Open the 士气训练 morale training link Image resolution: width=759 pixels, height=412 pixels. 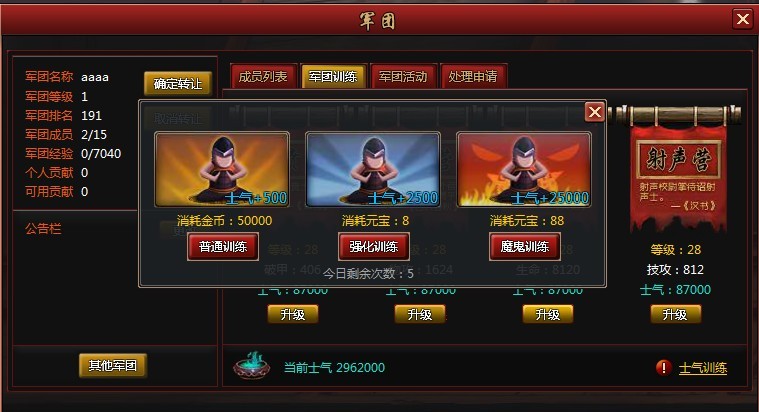click(x=703, y=368)
